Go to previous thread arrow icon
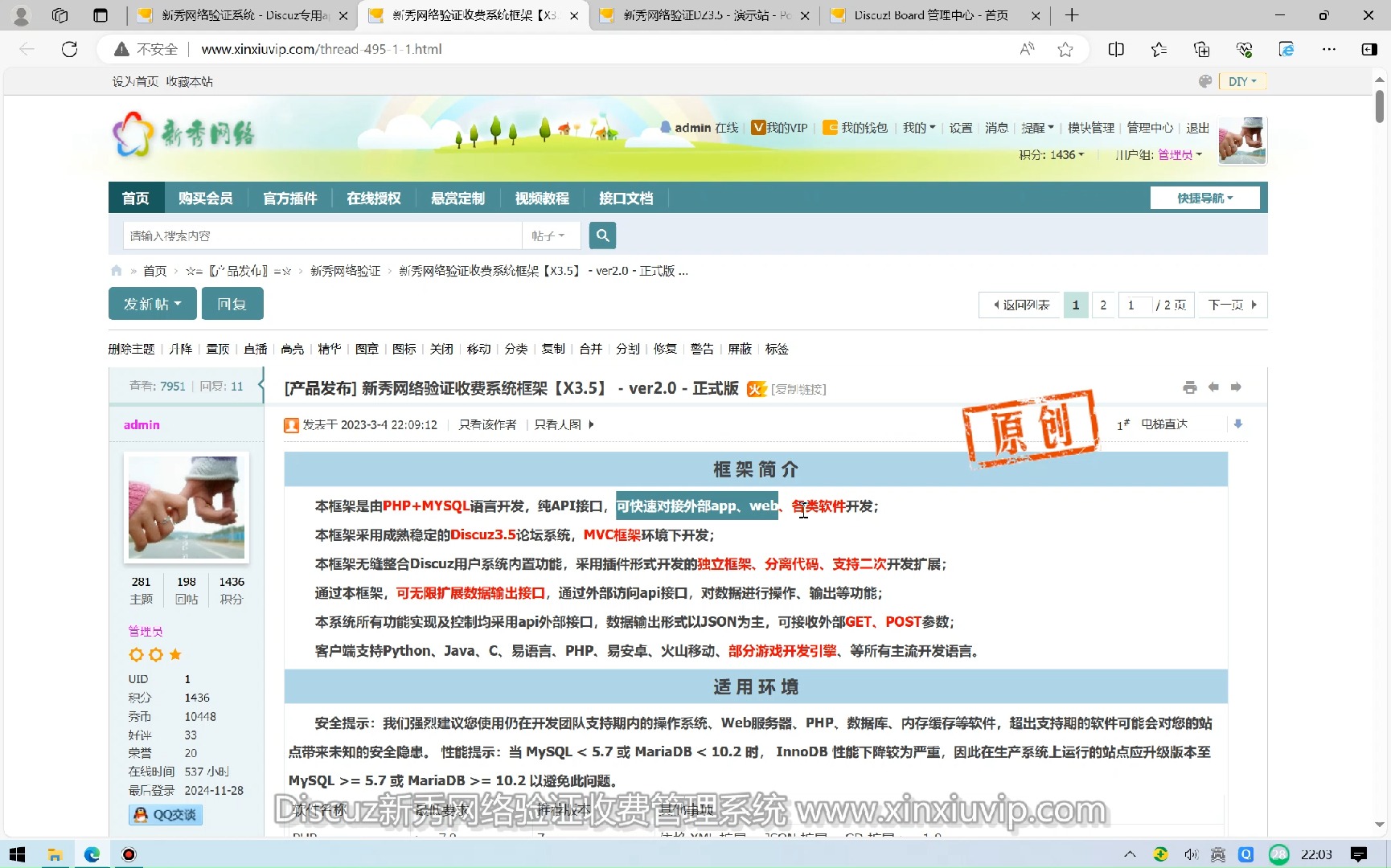1391x868 pixels. (1213, 387)
